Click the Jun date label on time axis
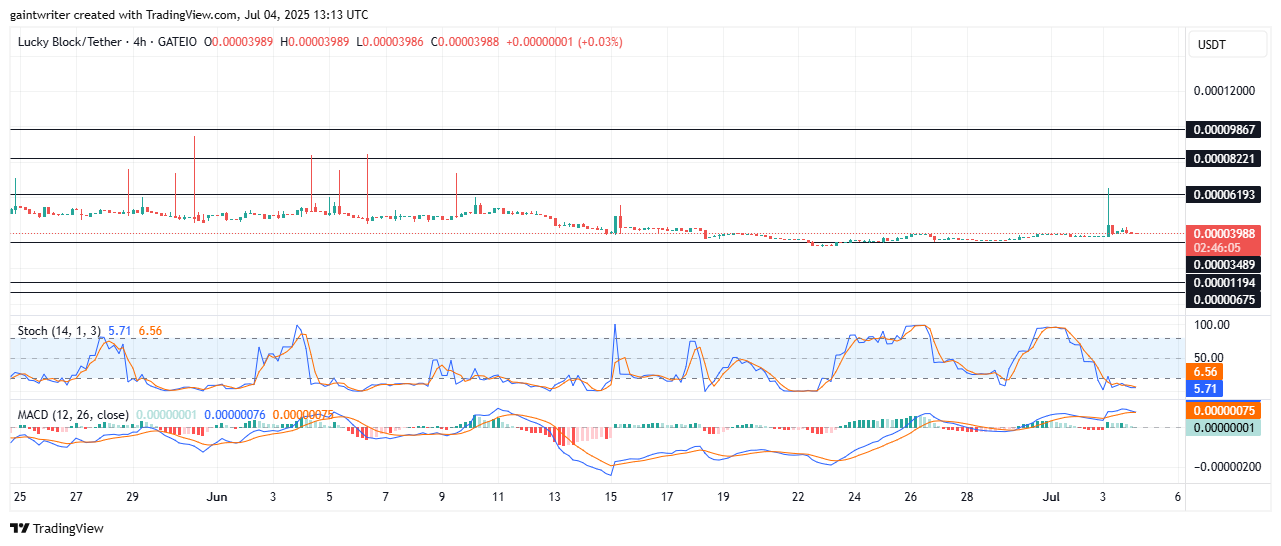Viewport: 1281px width, 546px height. click(217, 496)
